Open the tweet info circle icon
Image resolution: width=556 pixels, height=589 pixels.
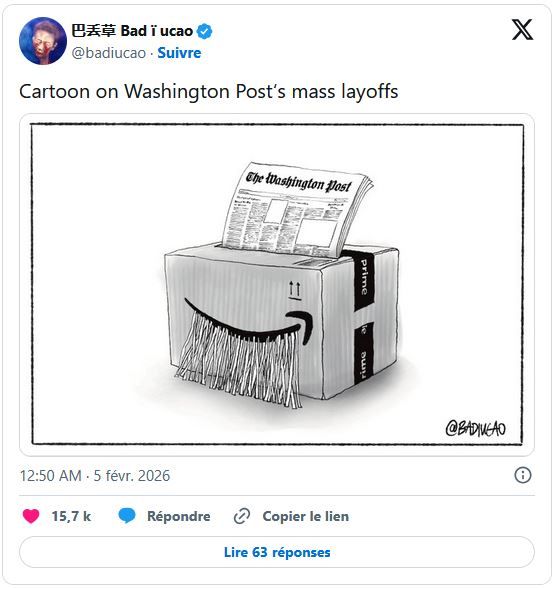[523, 475]
